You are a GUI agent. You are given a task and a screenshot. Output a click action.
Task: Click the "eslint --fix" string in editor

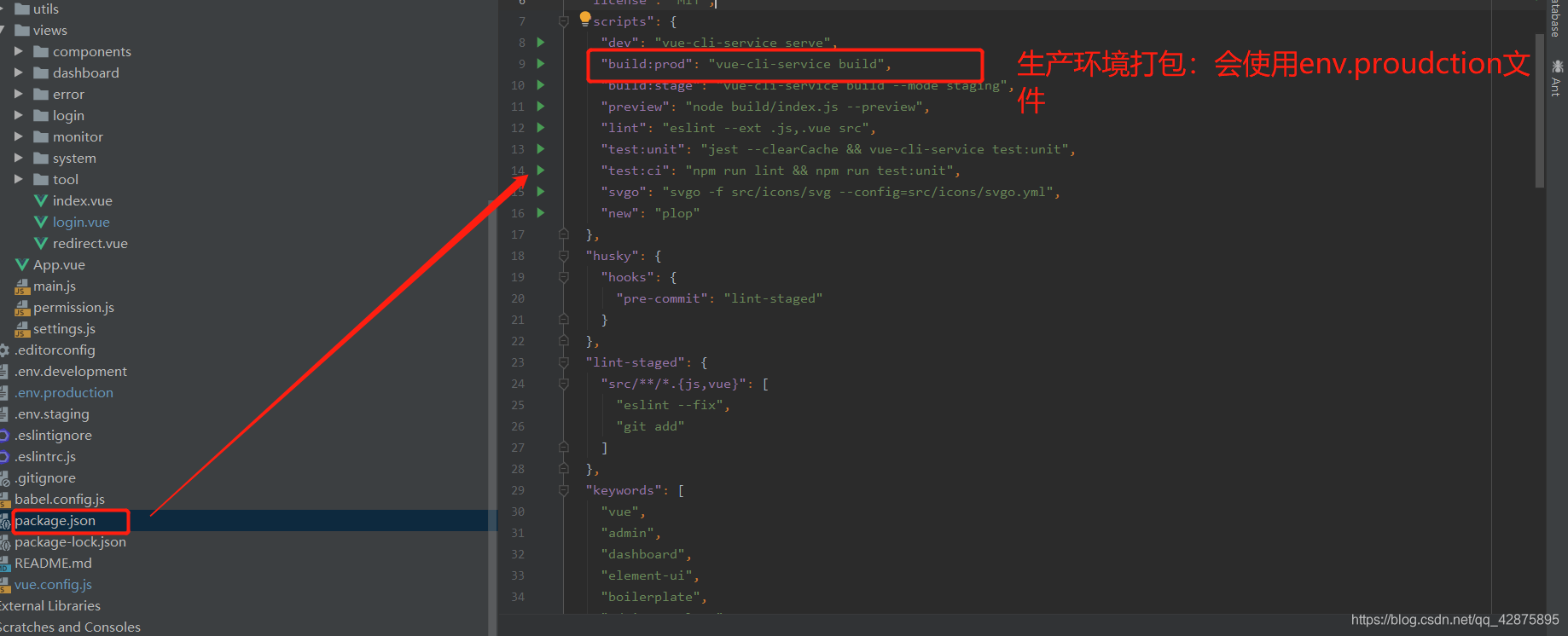click(670, 405)
